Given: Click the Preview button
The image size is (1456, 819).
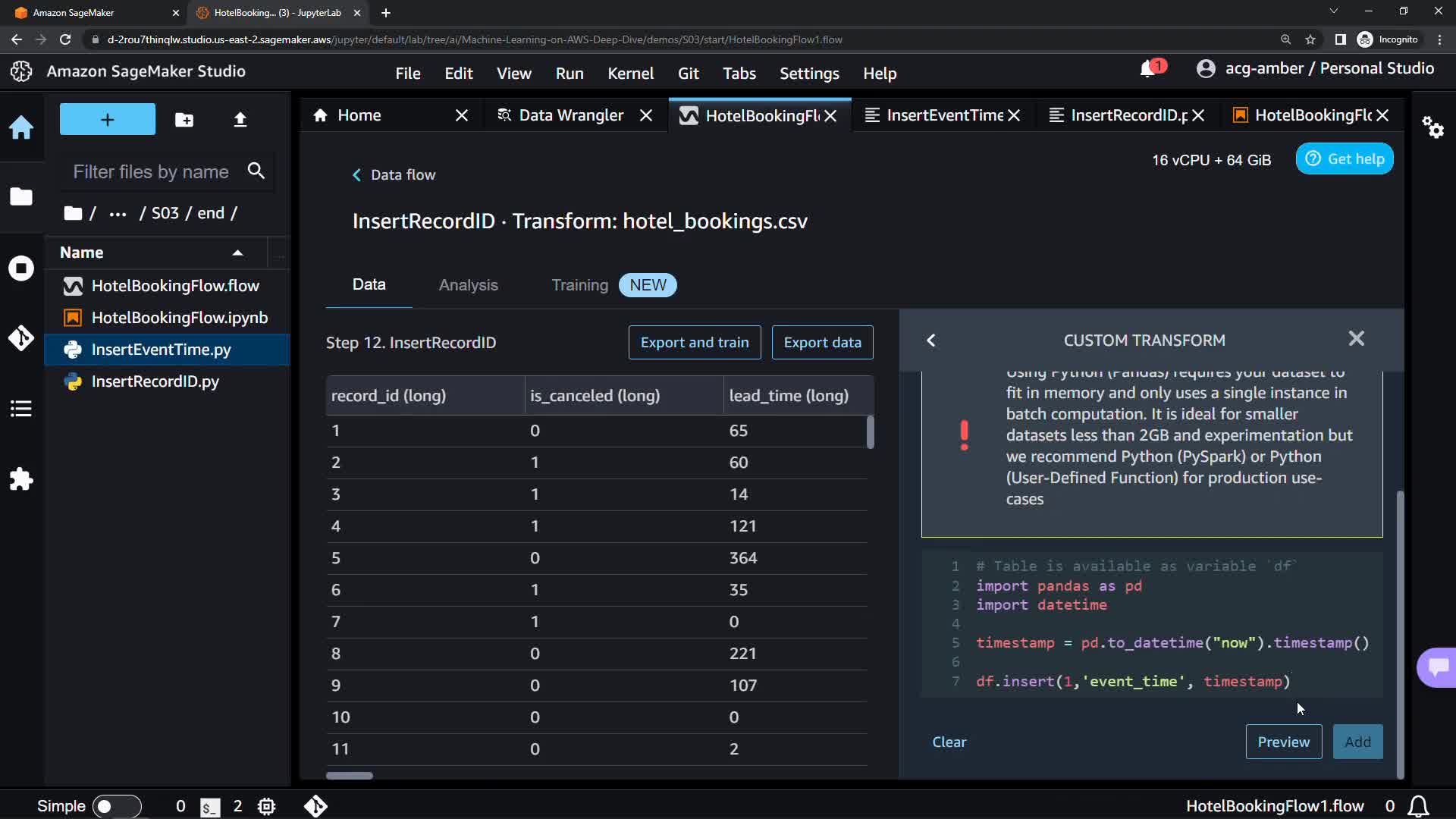Looking at the screenshot, I should coord(1283,742).
